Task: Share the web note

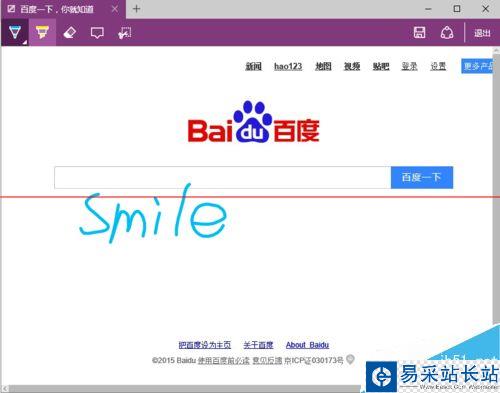Action: (x=447, y=33)
